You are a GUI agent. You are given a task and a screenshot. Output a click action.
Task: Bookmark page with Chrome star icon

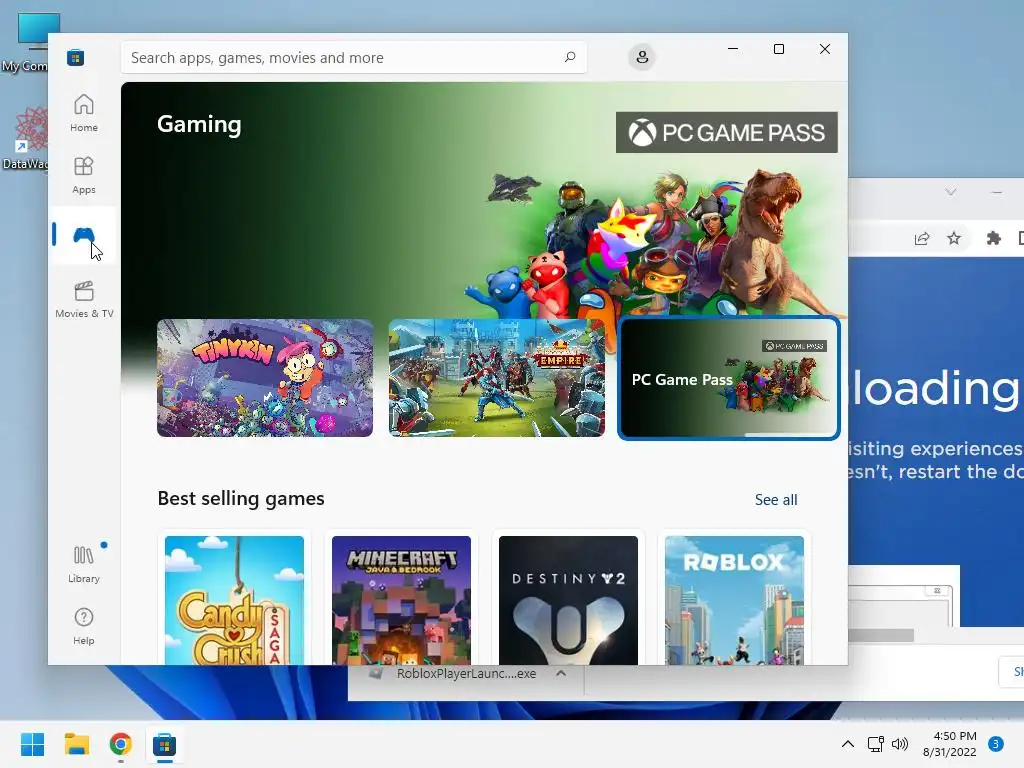pyautogui.click(x=954, y=238)
